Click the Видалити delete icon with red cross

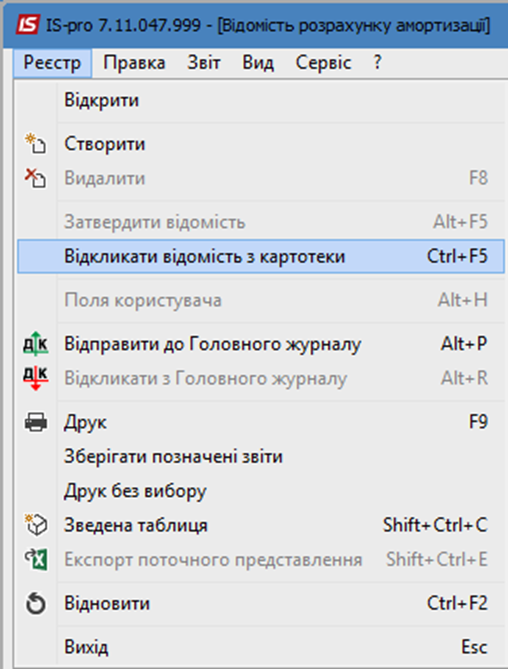click(35, 178)
